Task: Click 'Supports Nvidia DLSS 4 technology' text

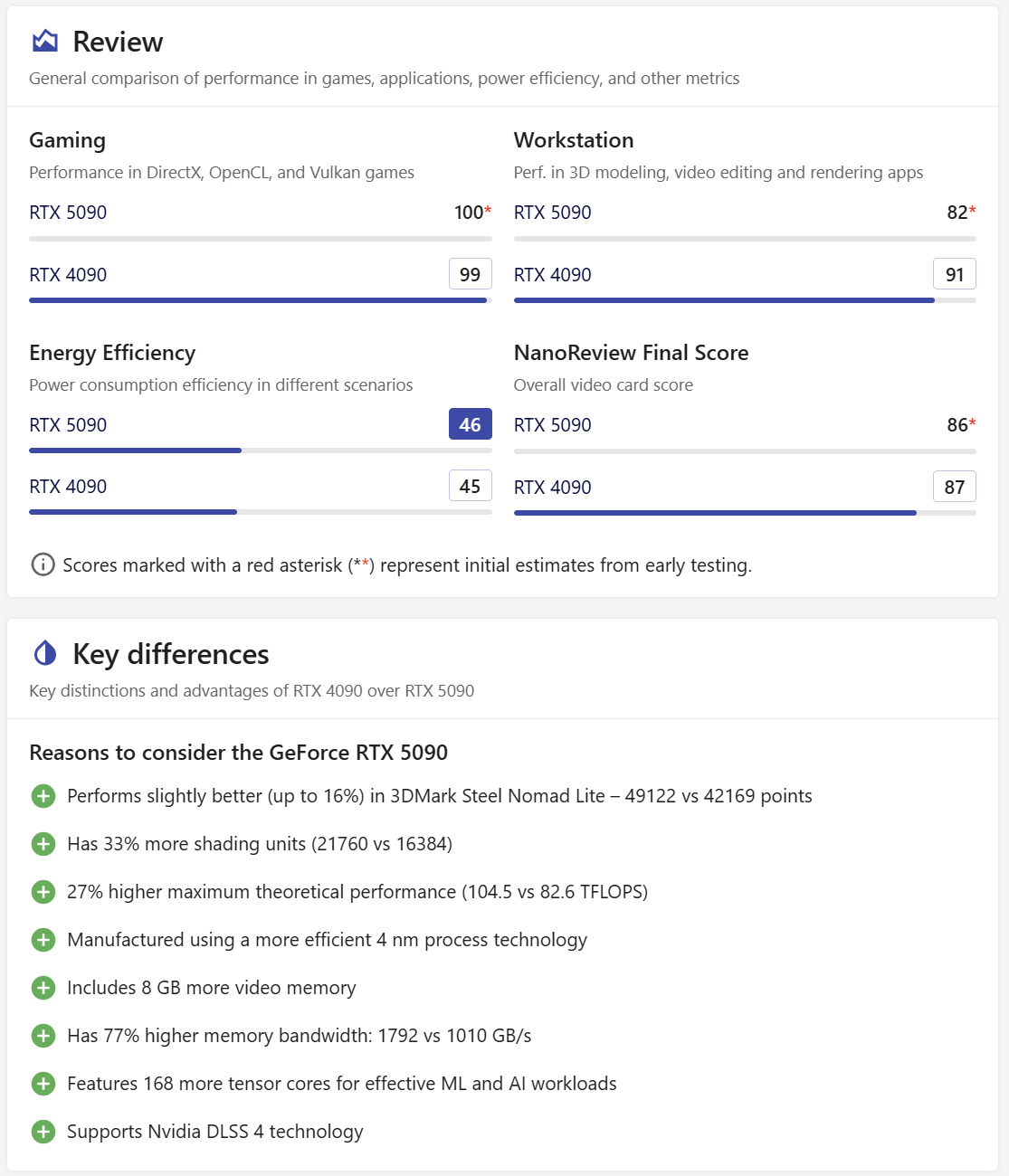Action: tap(215, 1132)
